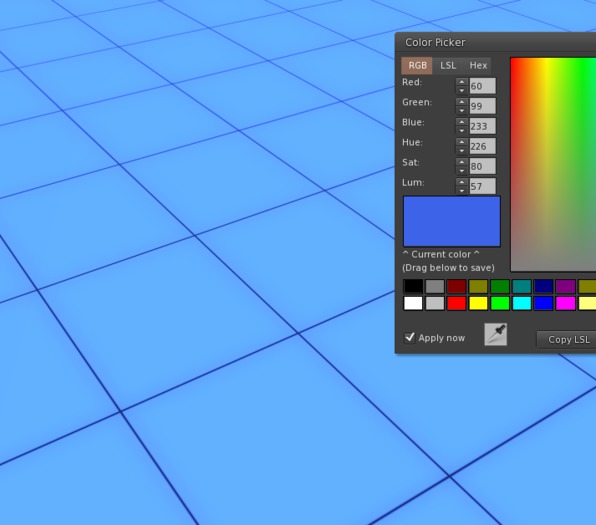Viewport: 596px width, 525px height.
Task: Pick a color in the hue saturation spectrum
Action: (x=553, y=164)
